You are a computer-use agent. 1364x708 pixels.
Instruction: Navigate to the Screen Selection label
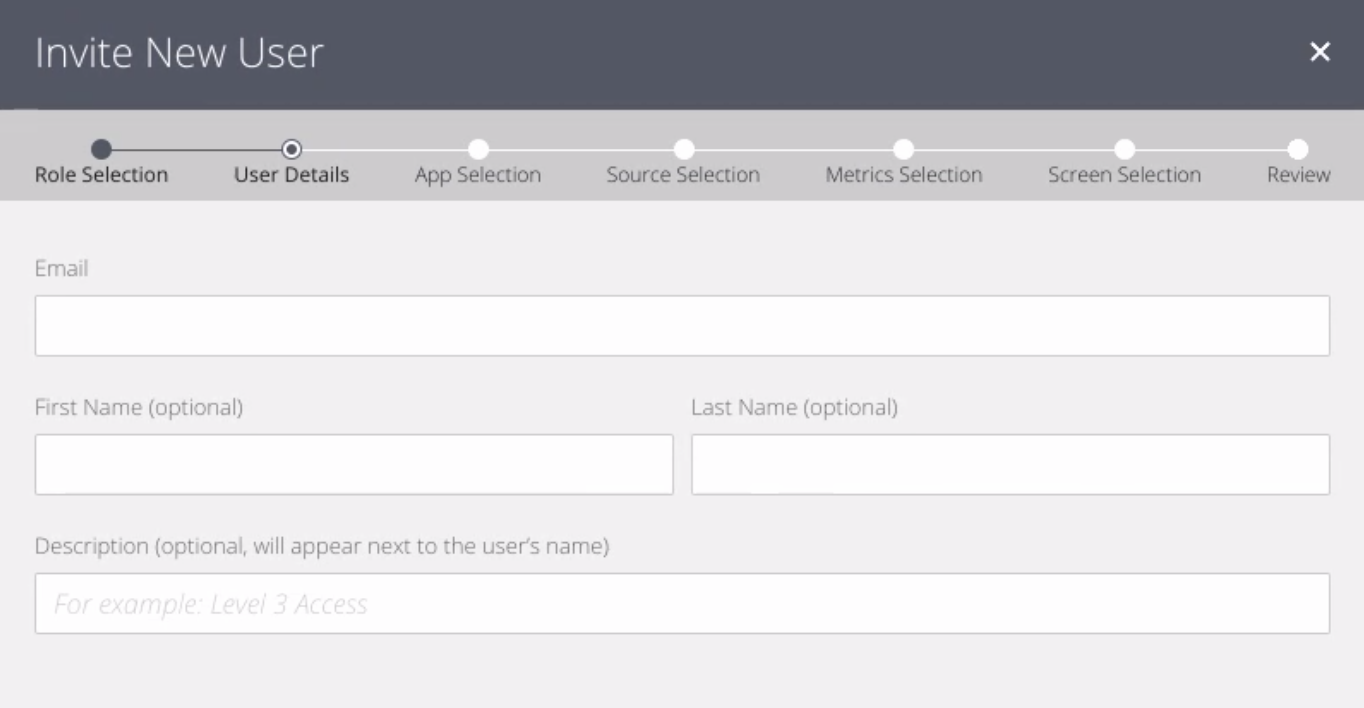coord(1124,175)
